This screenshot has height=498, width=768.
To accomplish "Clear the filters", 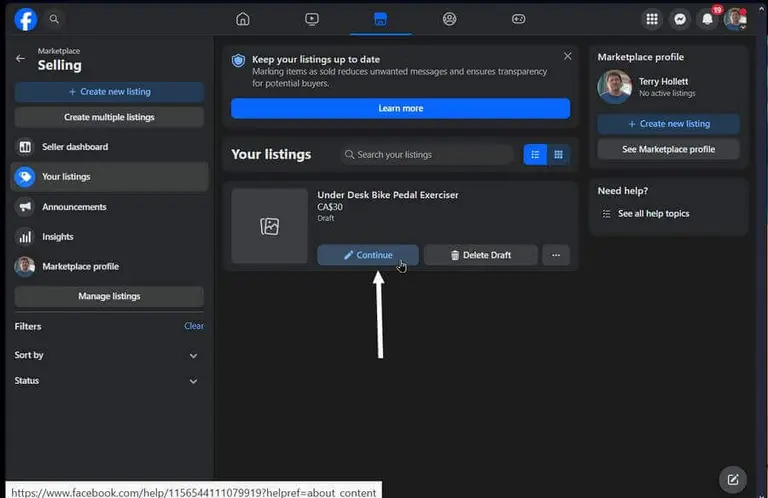I will click(194, 326).
